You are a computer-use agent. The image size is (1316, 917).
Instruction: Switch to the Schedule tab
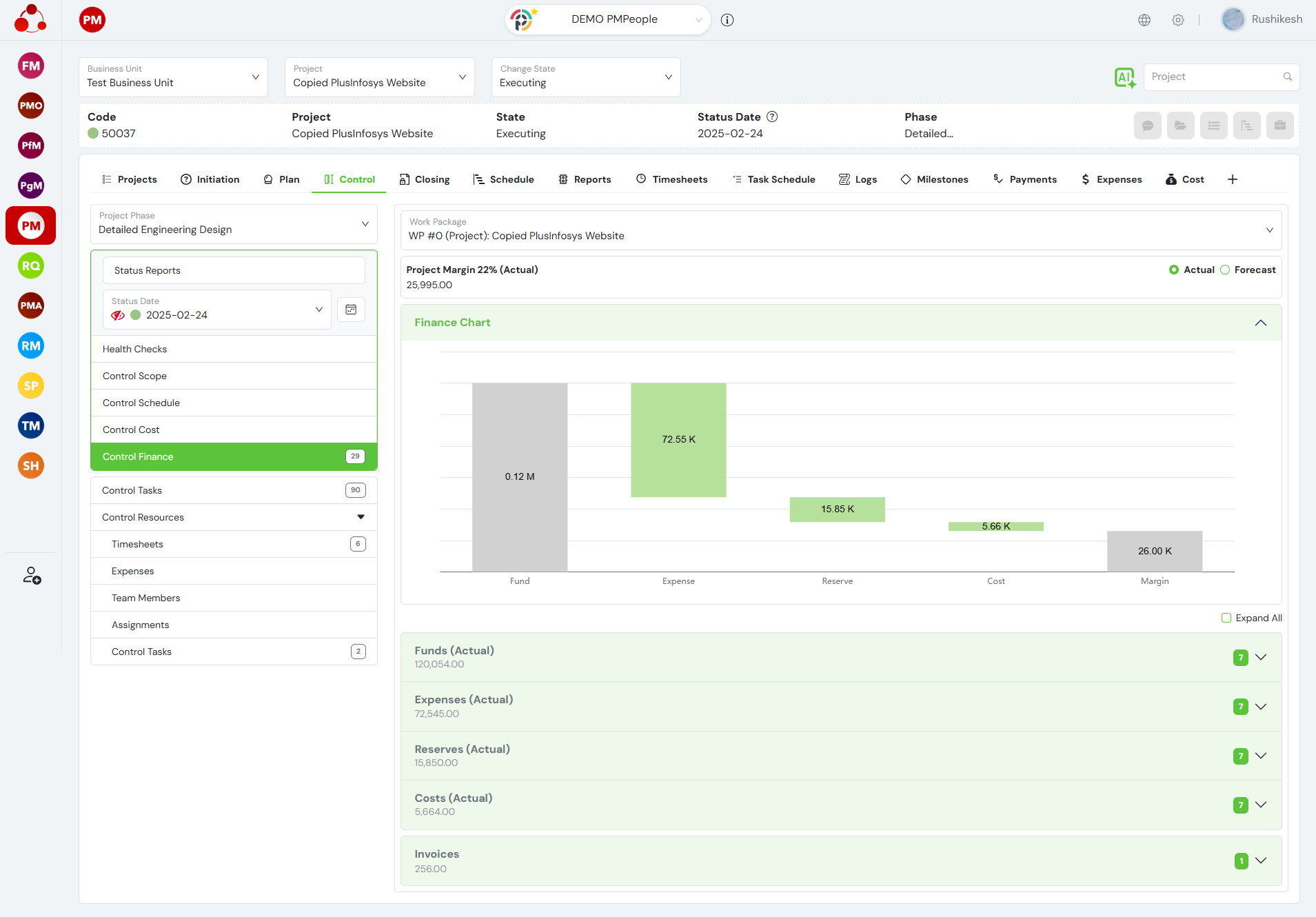(504, 179)
